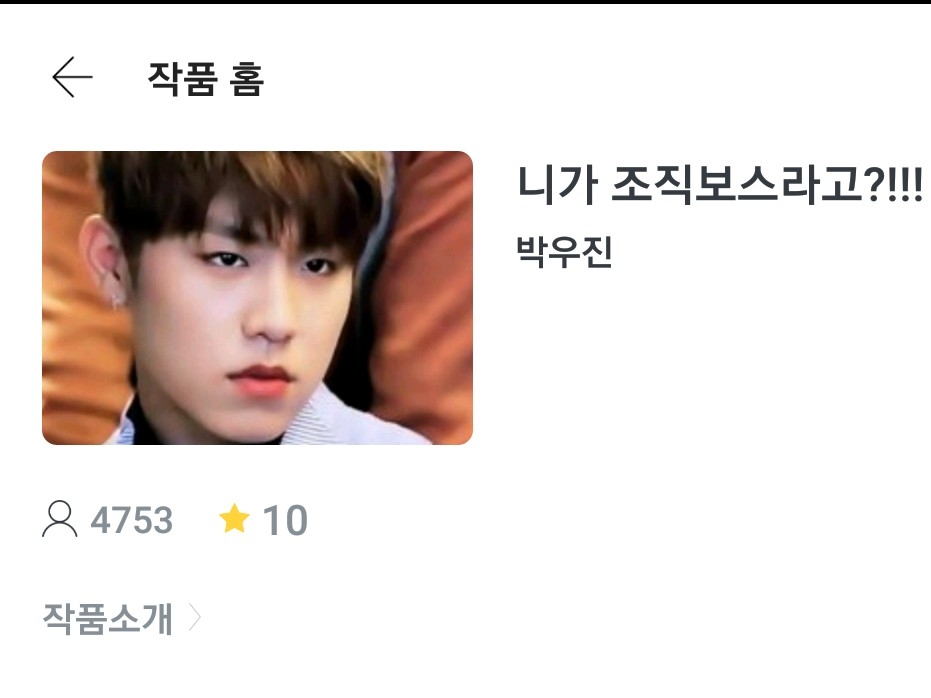Image resolution: width=931 pixels, height=698 pixels.
Task: Click the 4753 subscriber count
Action: (x=131, y=520)
